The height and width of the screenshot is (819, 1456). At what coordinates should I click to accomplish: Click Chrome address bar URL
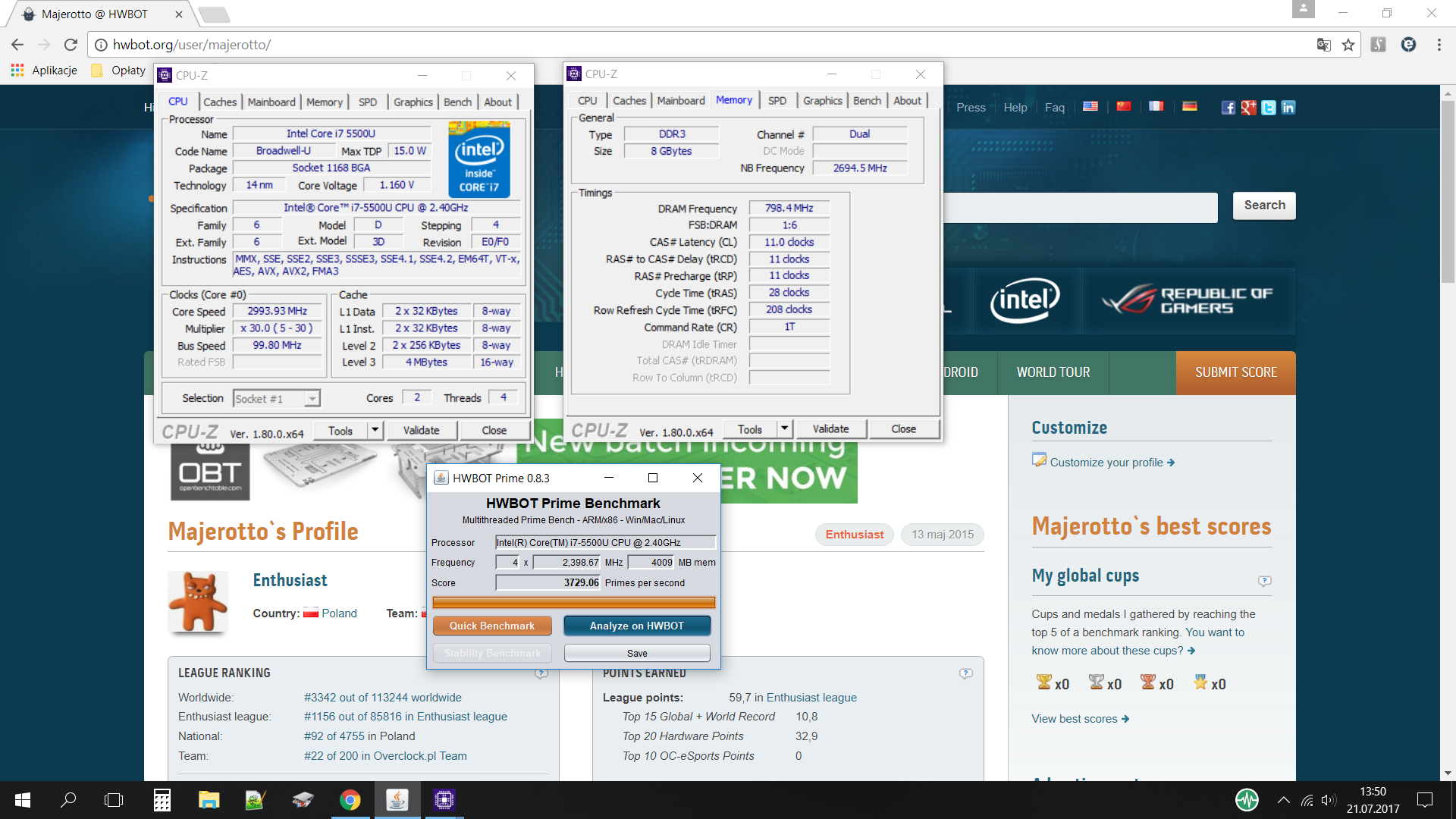tap(191, 45)
